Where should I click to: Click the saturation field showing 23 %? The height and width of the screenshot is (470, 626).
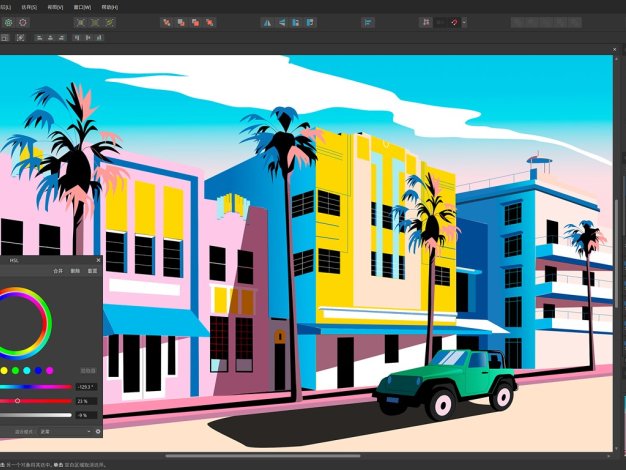tap(86, 401)
